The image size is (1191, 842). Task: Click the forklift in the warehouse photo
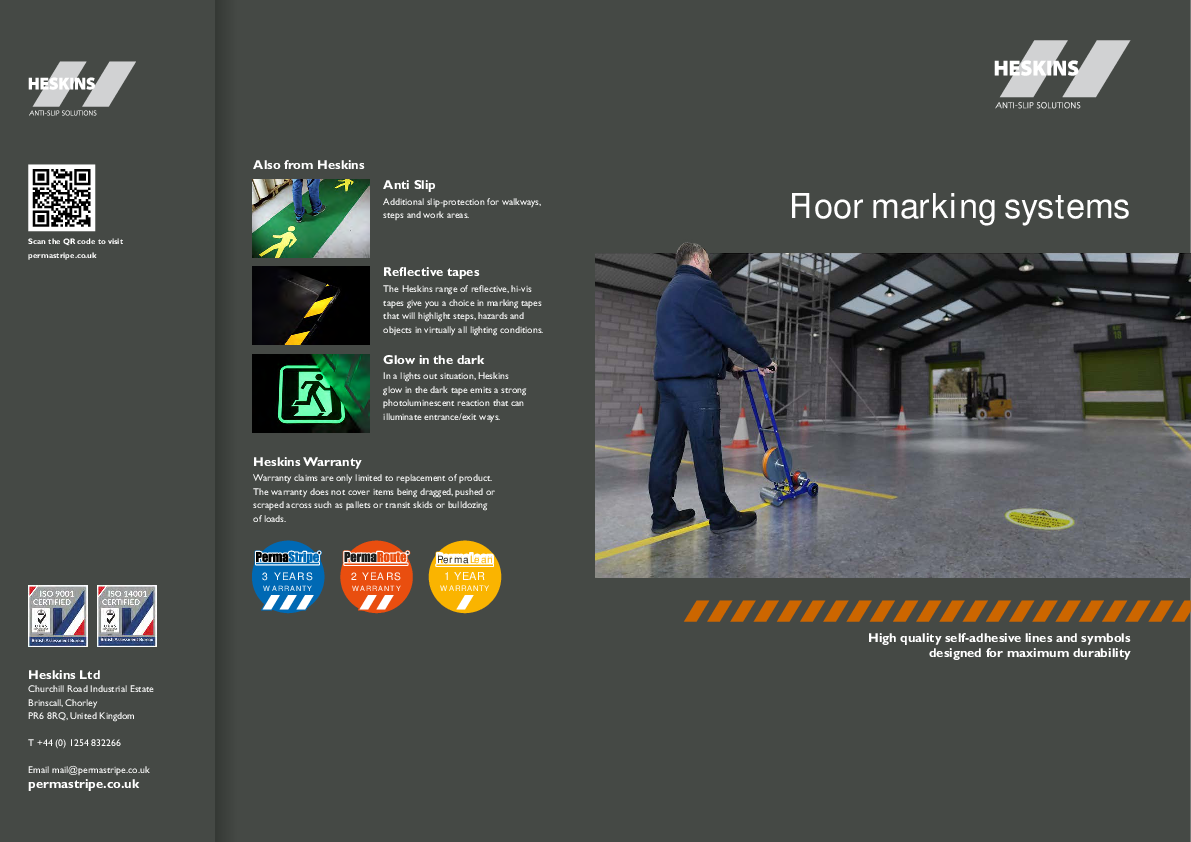pos(987,395)
